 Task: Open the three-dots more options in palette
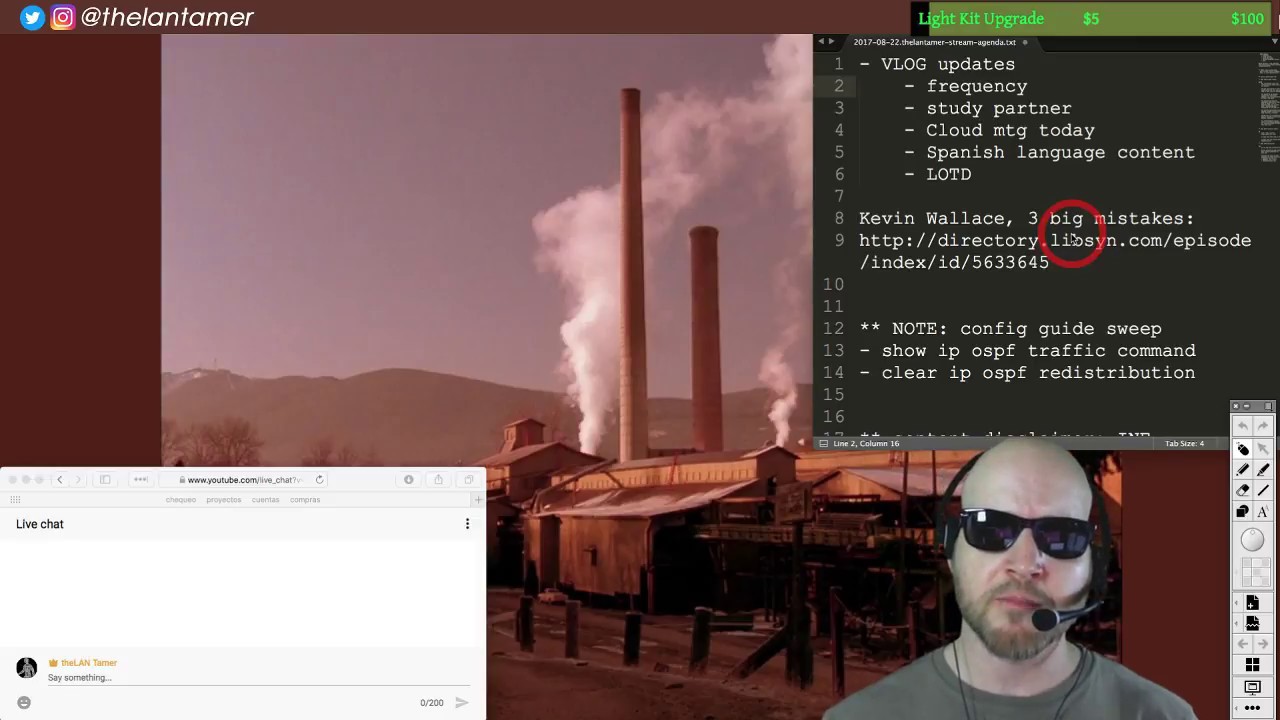coord(1252,708)
